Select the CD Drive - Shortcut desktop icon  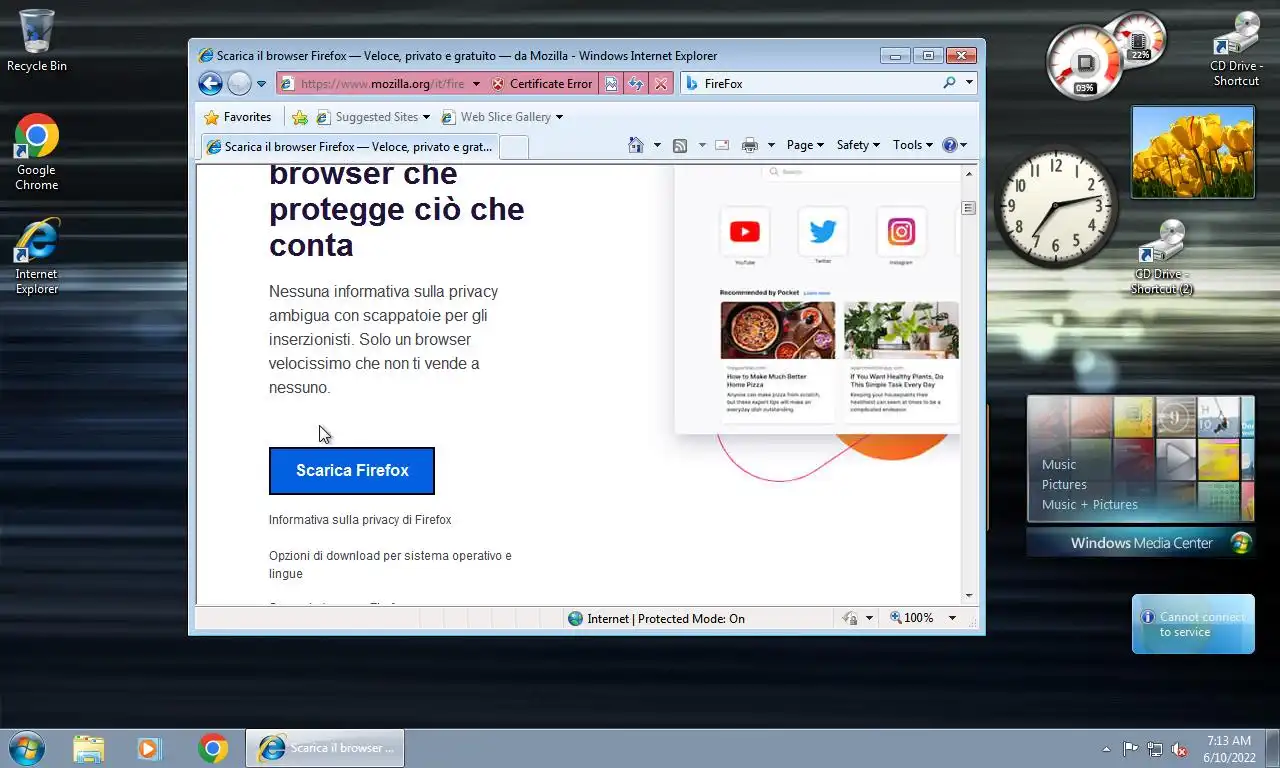click(1237, 49)
